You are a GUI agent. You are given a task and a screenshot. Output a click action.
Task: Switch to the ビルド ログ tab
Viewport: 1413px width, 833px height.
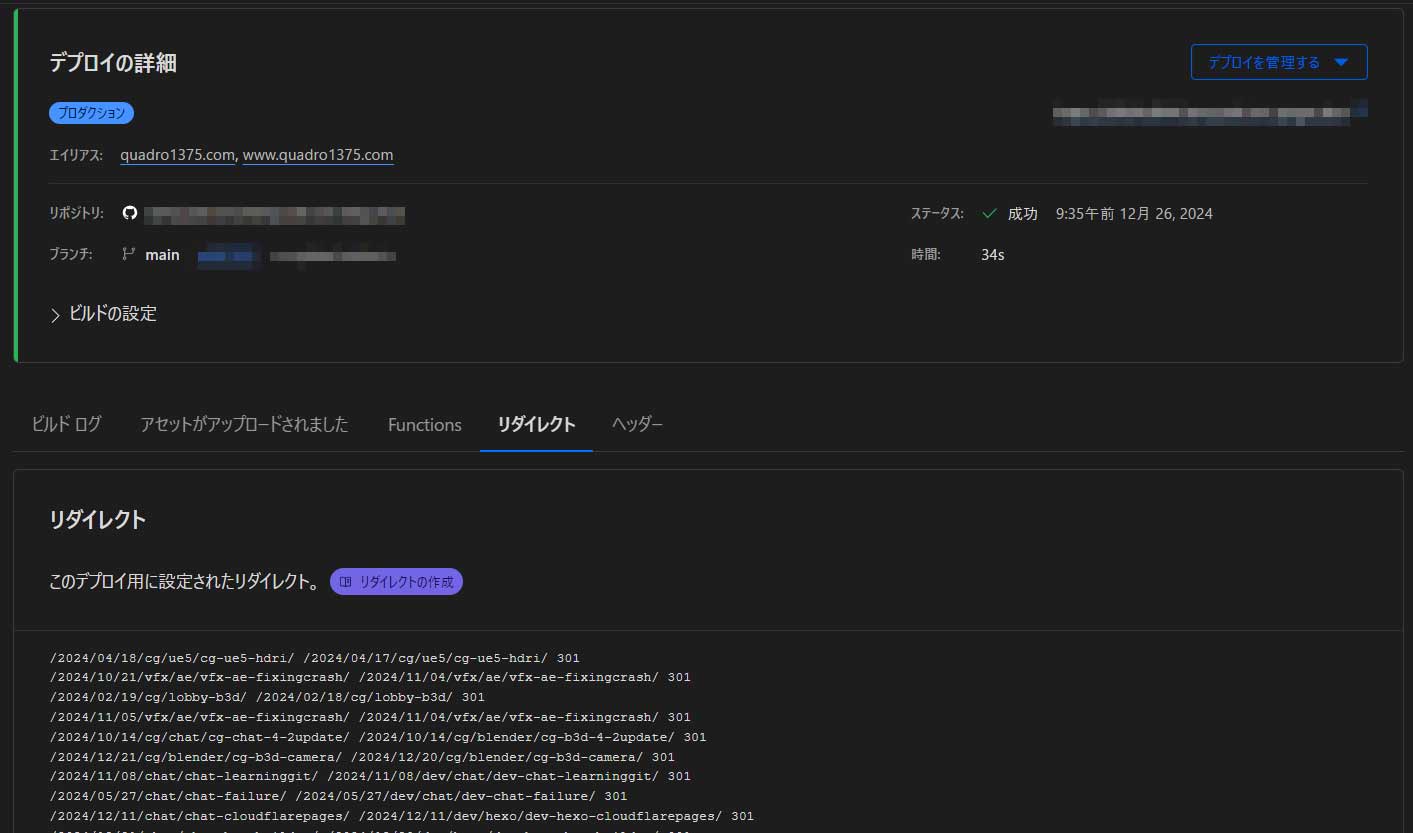point(66,424)
